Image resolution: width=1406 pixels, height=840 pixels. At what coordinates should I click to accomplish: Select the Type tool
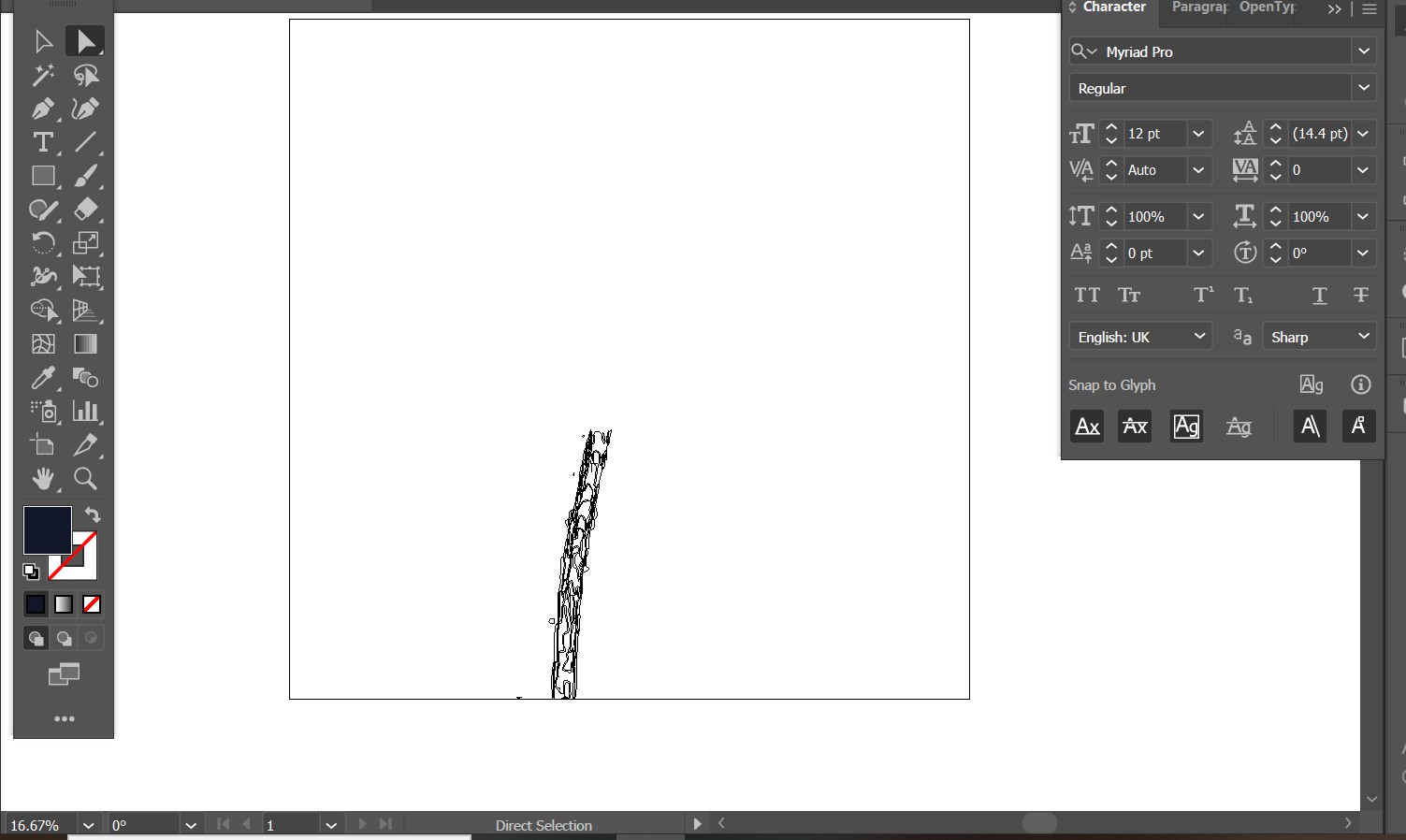43,142
